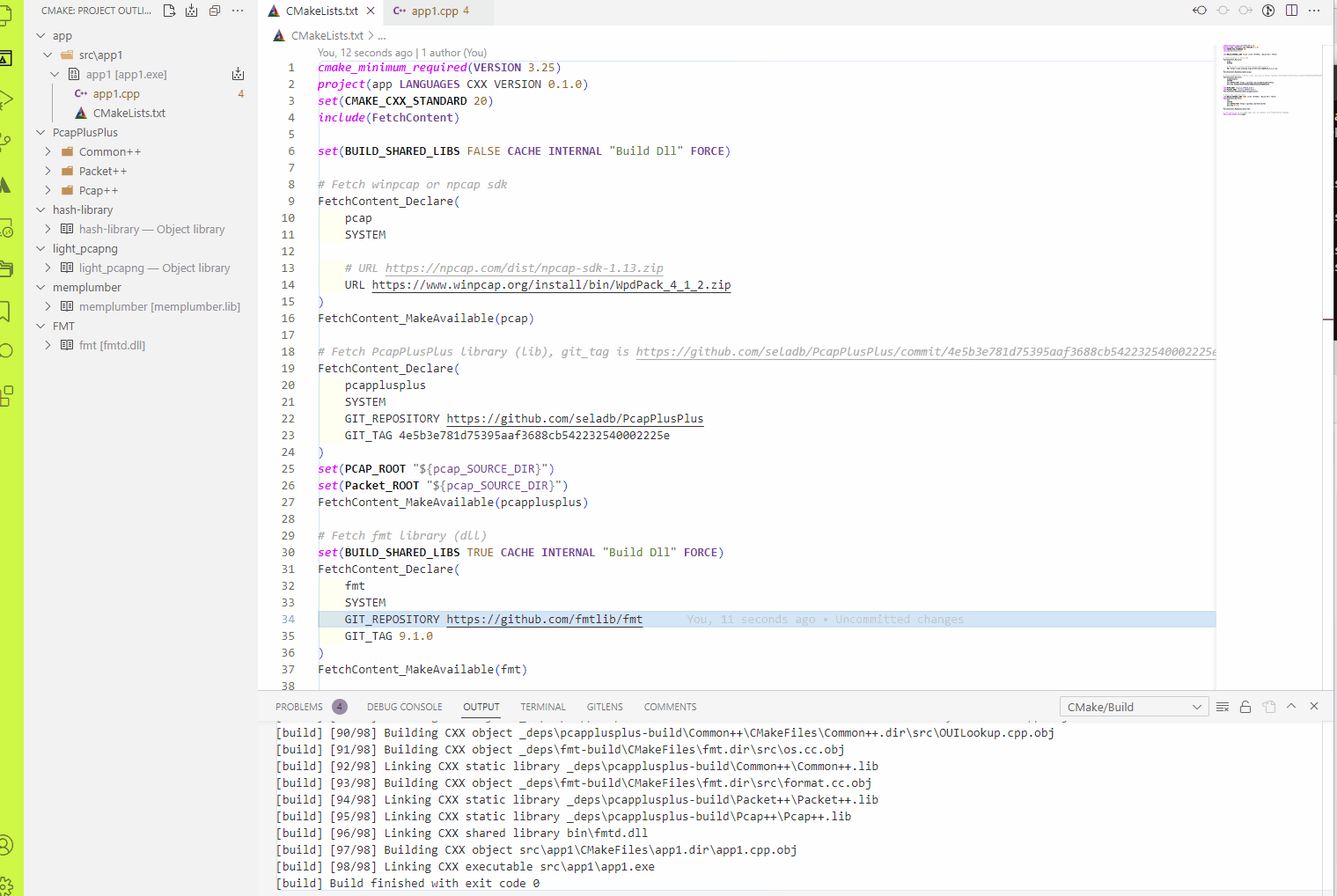Click the GitLens file annotations icon
Viewport: 1337px width, 896px height.
coord(1268,11)
